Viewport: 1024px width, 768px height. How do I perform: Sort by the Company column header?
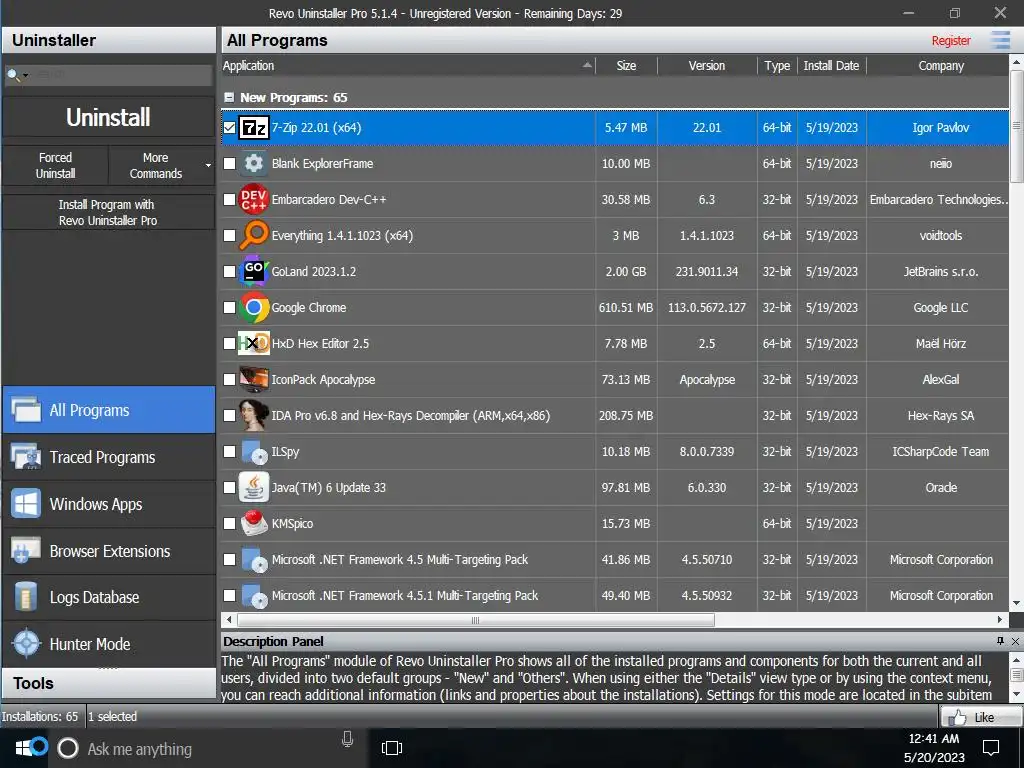tap(940, 65)
